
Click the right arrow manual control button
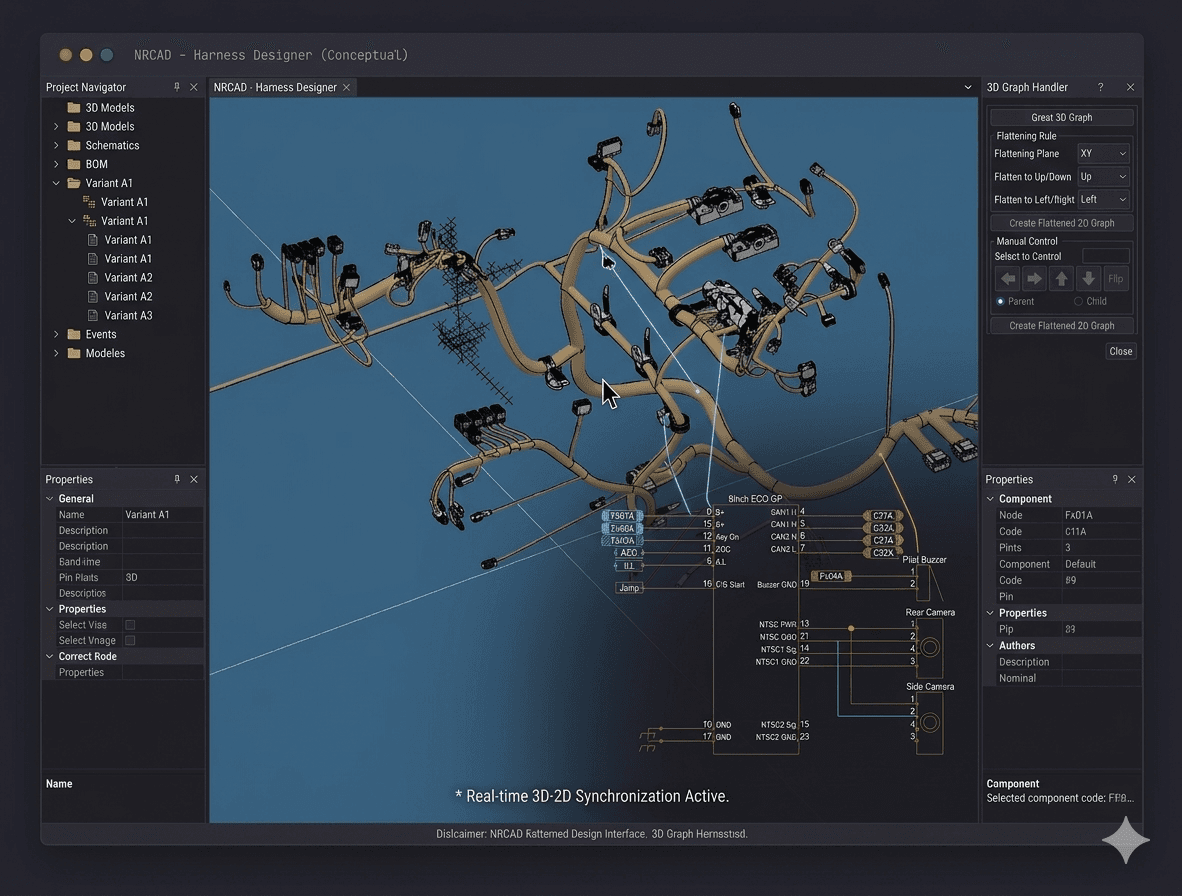[1035, 279]
